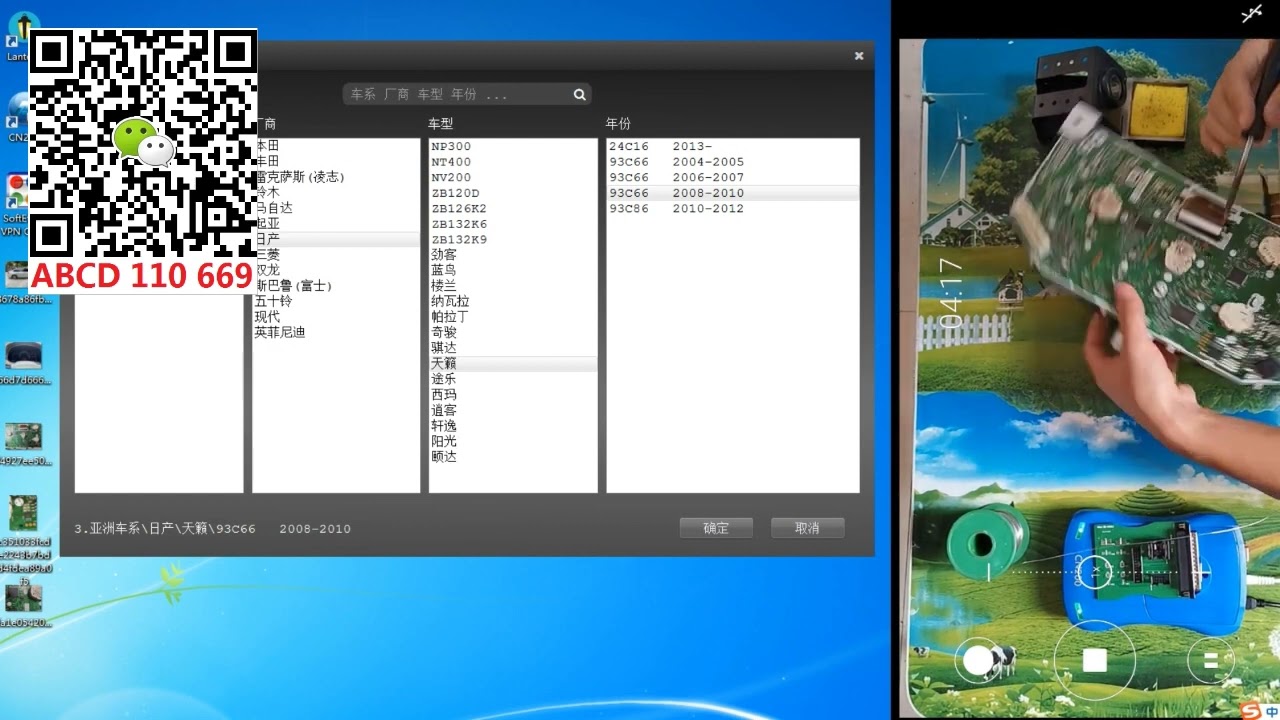Cancel the dialog with 取消

807,528
